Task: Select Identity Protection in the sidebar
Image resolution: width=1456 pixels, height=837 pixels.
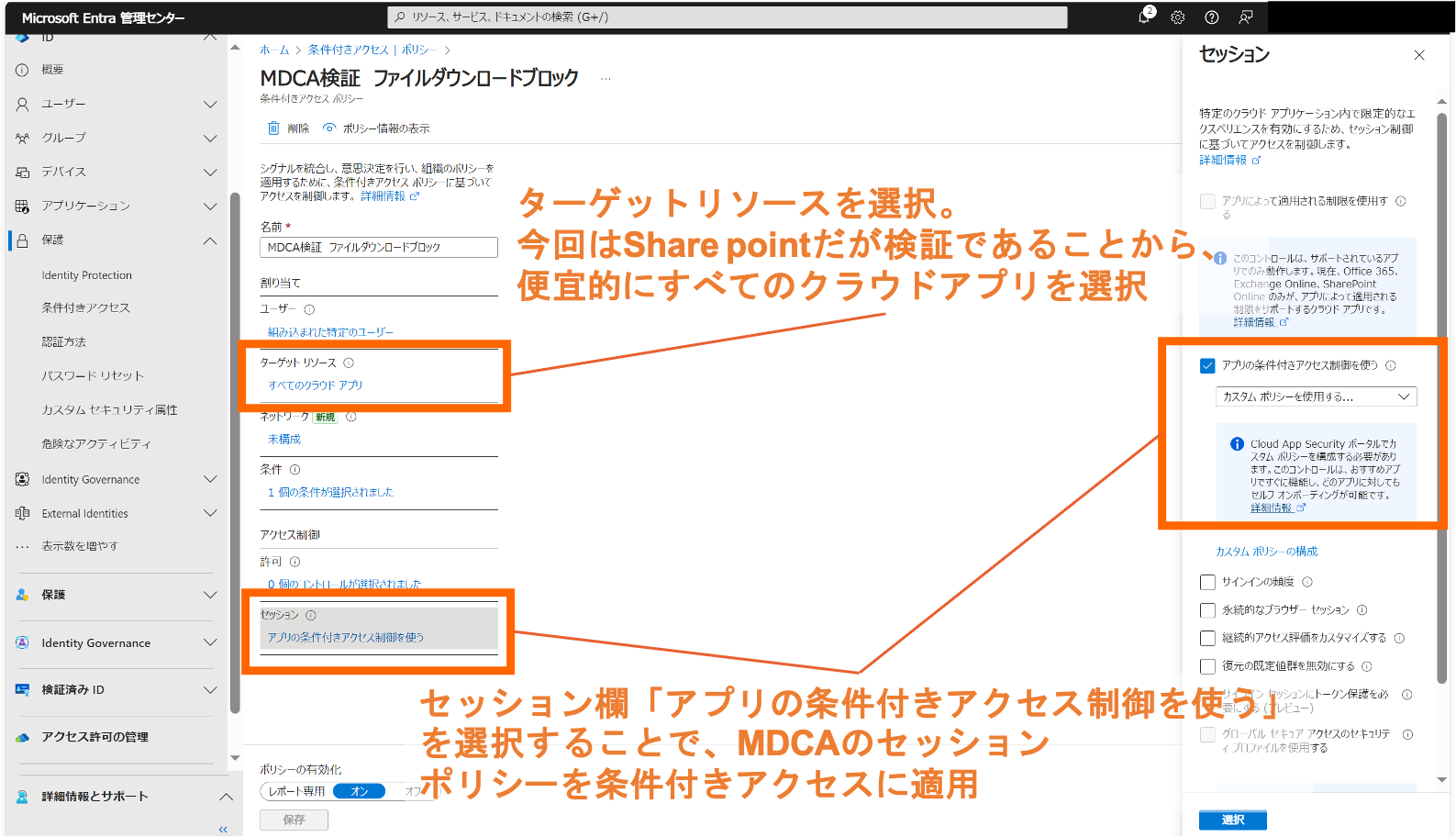Action: (x=86, y=275)
